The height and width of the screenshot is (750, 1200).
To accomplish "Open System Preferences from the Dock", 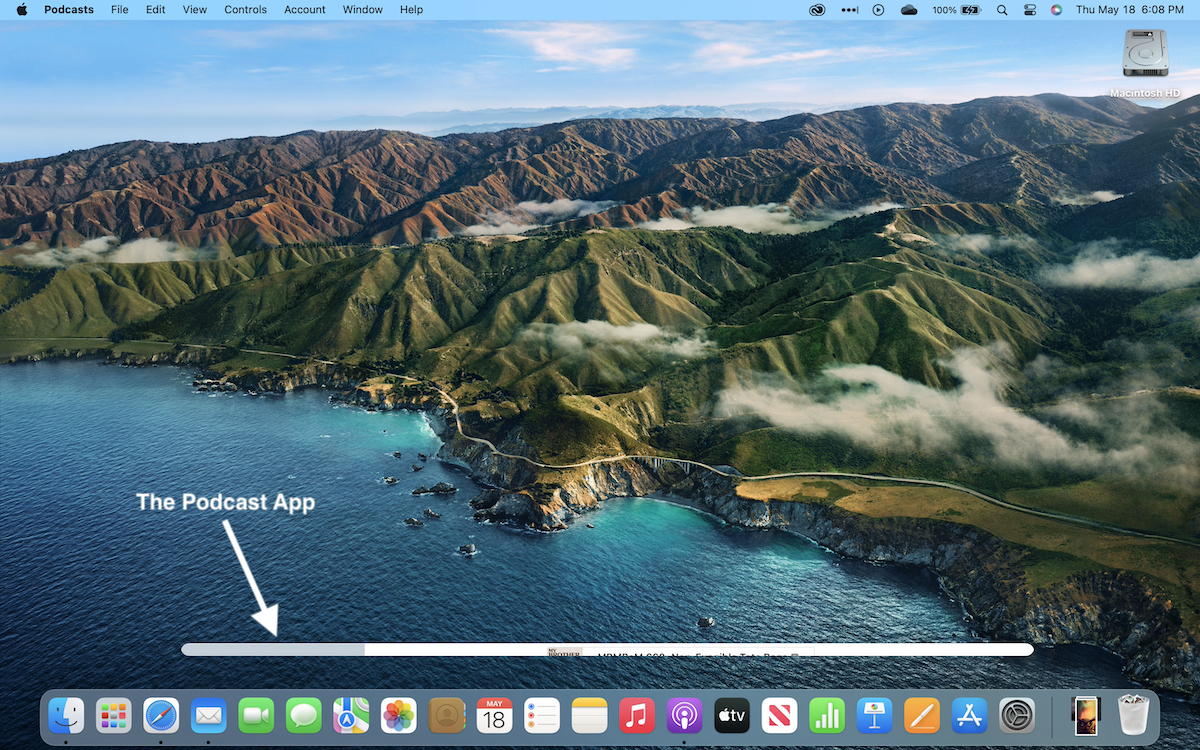I will pos(1017,716).
